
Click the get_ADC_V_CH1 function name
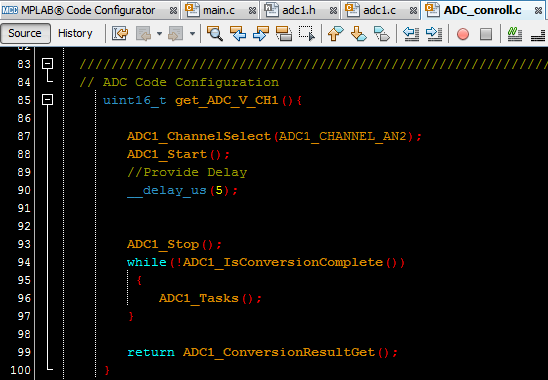[x=226, y=100]
